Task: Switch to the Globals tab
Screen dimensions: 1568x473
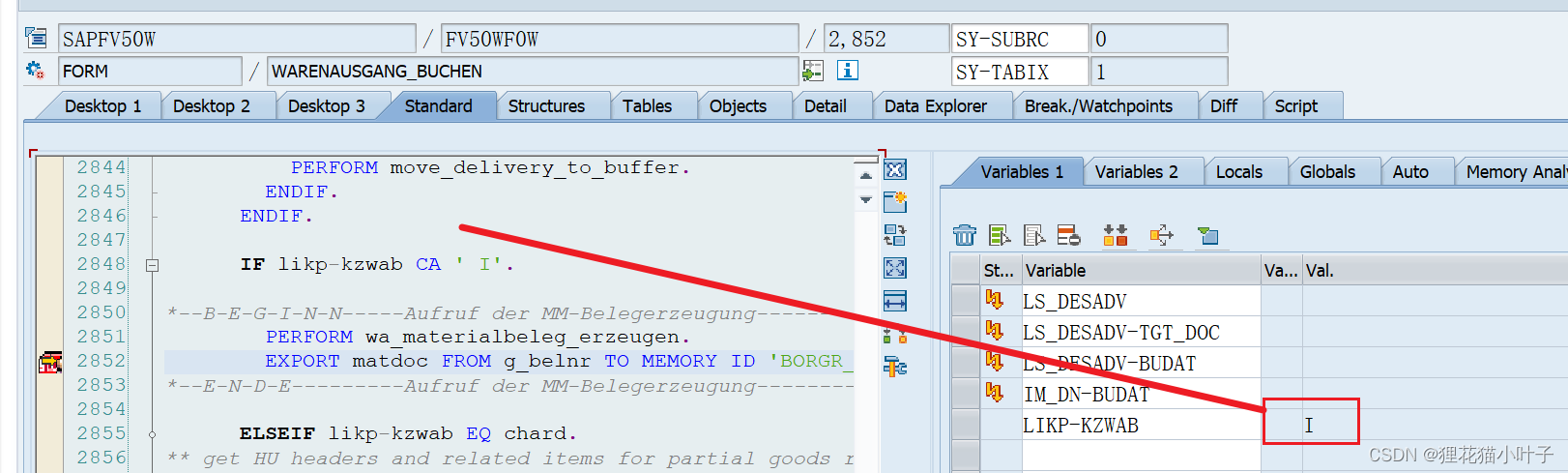Action: tap(1327, 172)
